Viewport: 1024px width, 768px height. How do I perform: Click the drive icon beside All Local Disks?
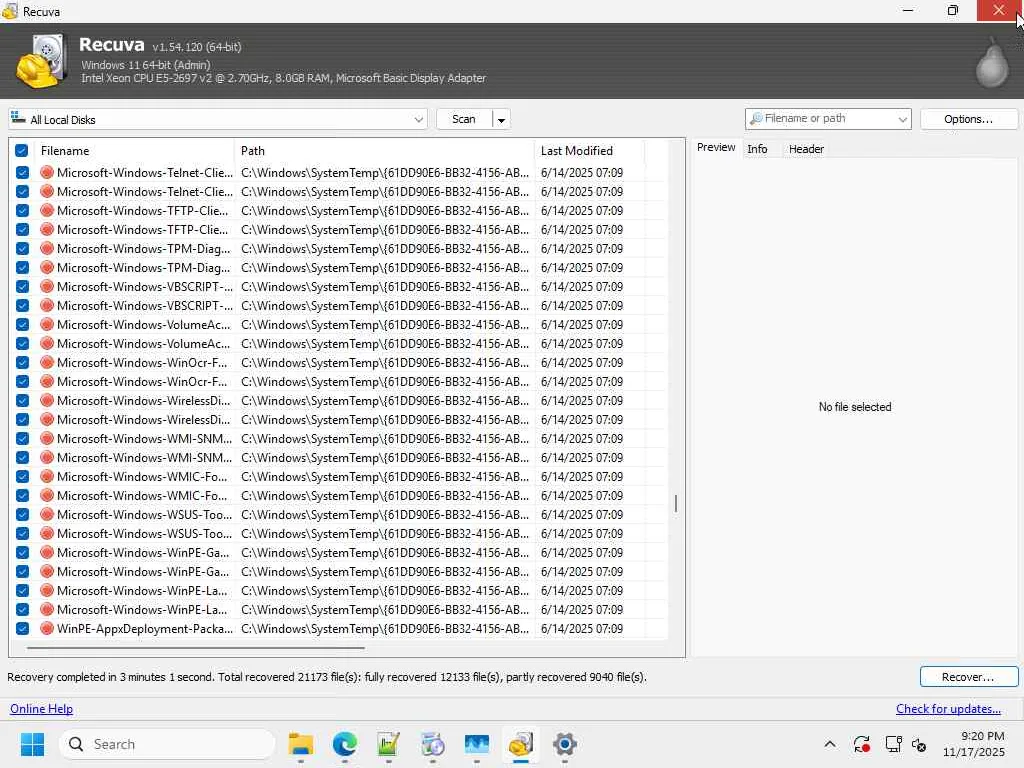[18, 118]
